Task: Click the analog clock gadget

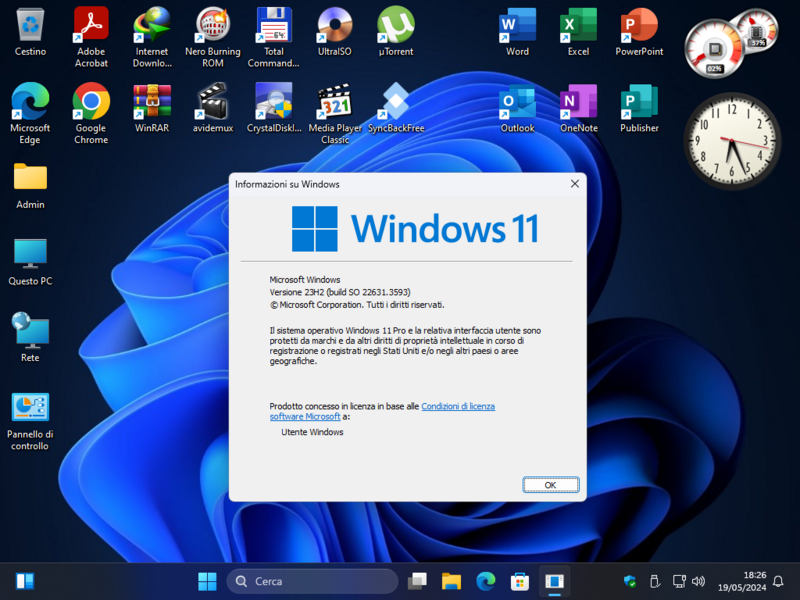Action: point(733,140)
